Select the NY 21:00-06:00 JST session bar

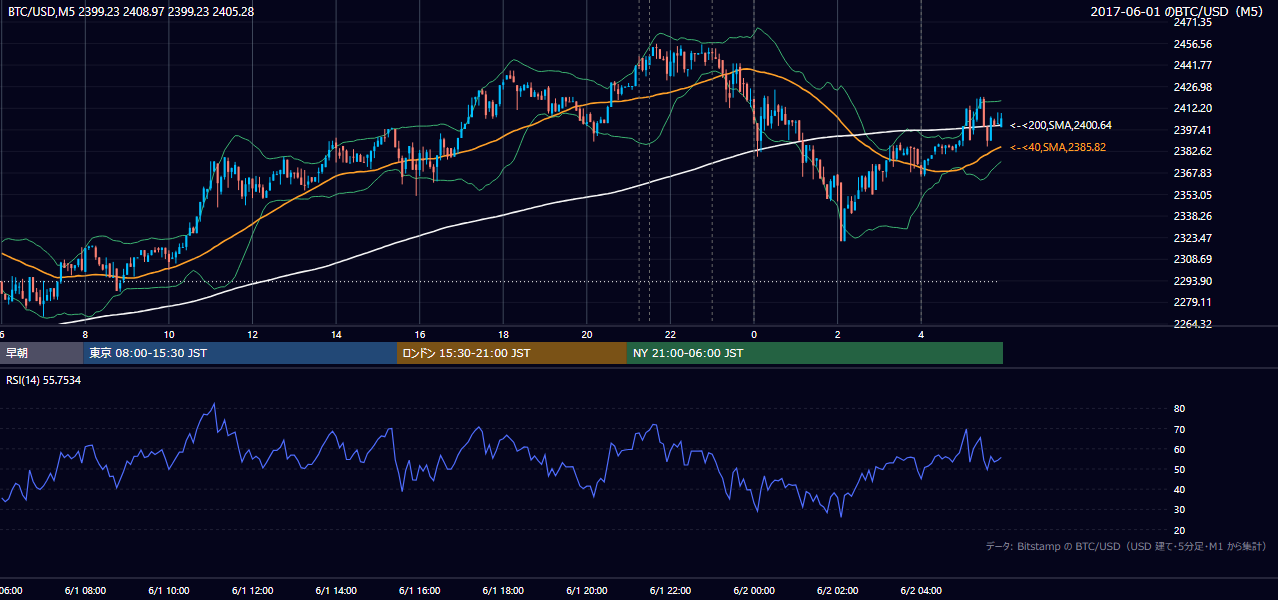click(815, 353)
